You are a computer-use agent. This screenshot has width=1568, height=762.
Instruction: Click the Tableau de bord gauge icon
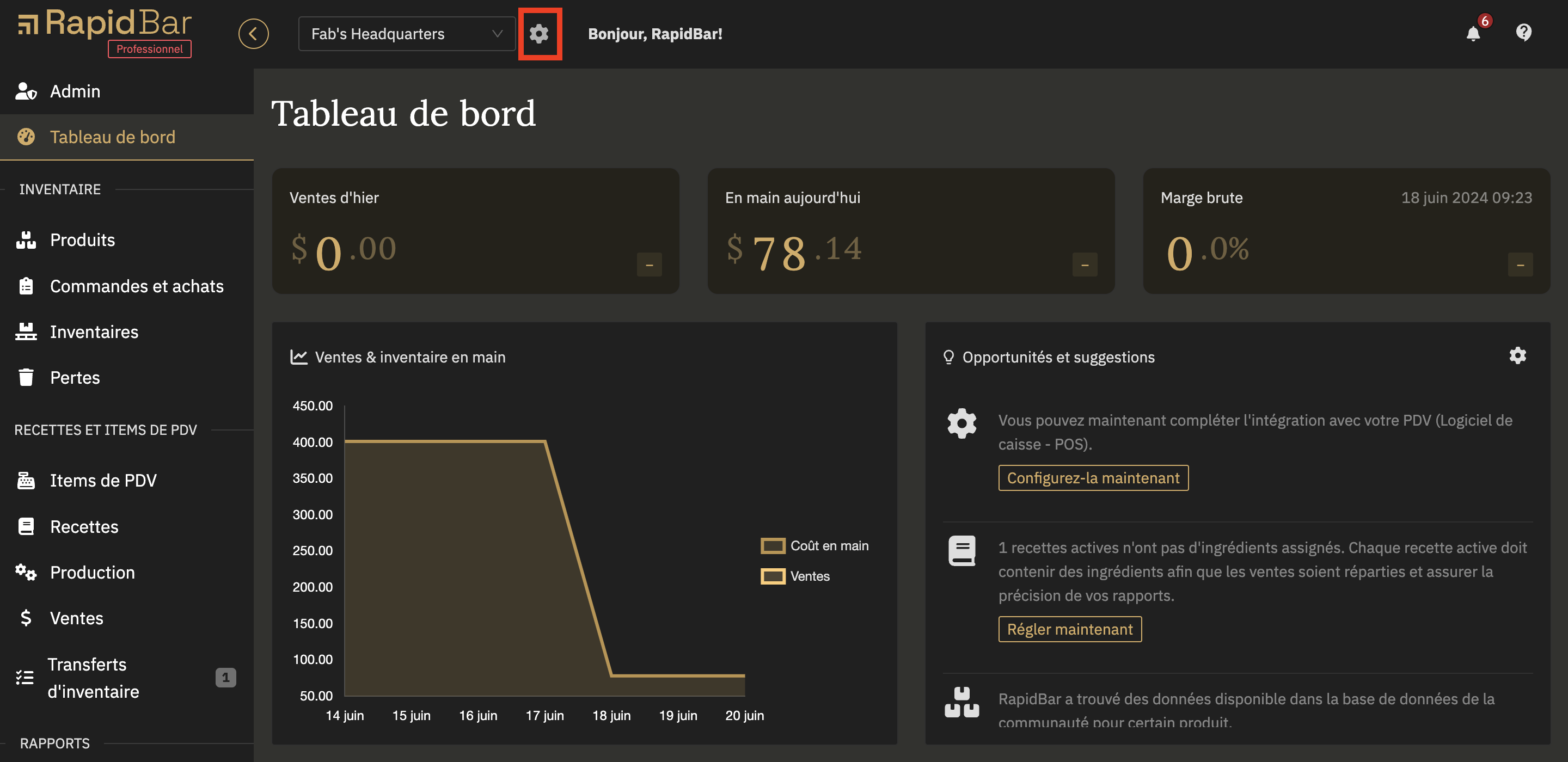pyautogui.click(x=26, y=137)
